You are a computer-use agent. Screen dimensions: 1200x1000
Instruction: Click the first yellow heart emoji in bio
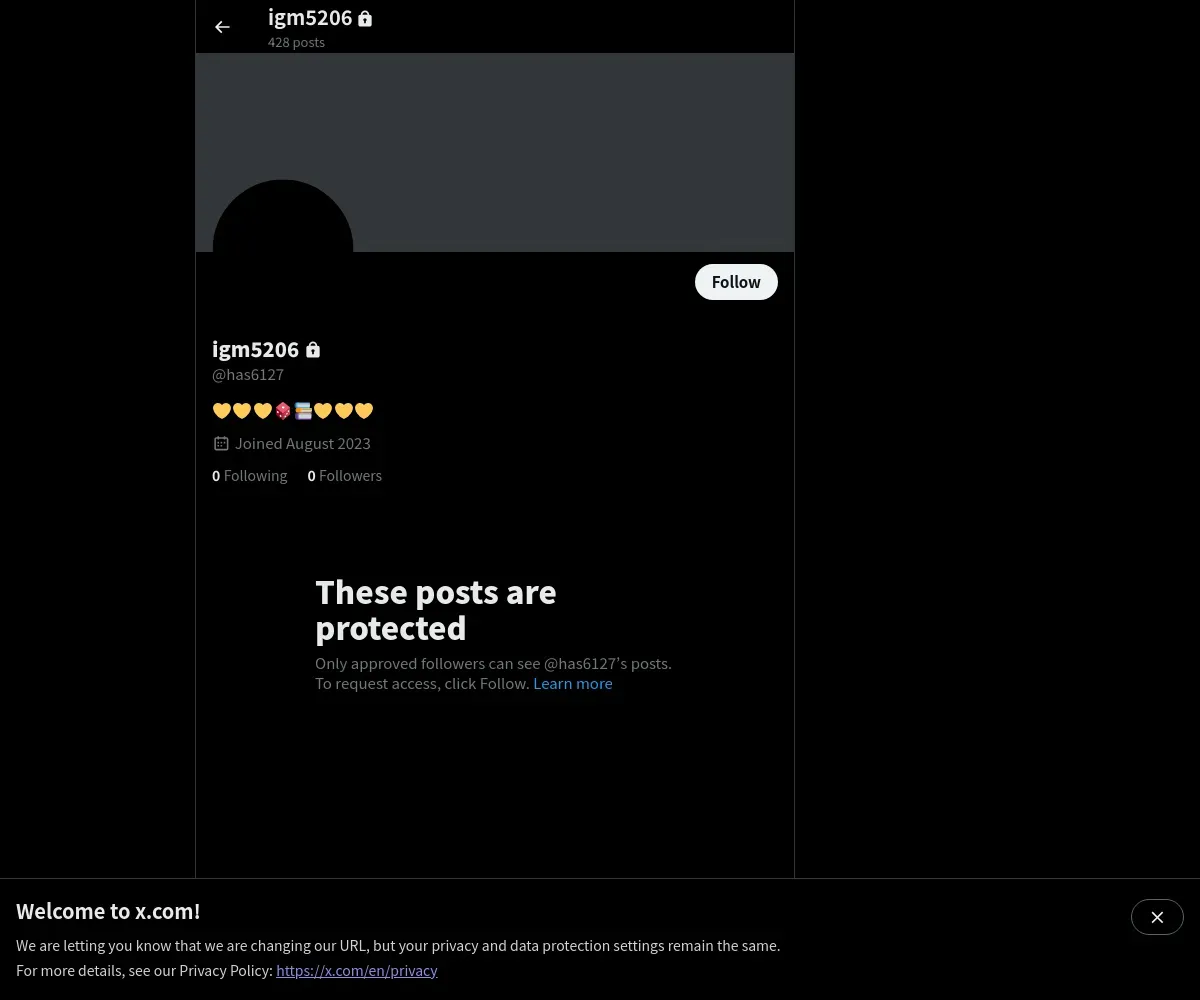tap(222, 410)
